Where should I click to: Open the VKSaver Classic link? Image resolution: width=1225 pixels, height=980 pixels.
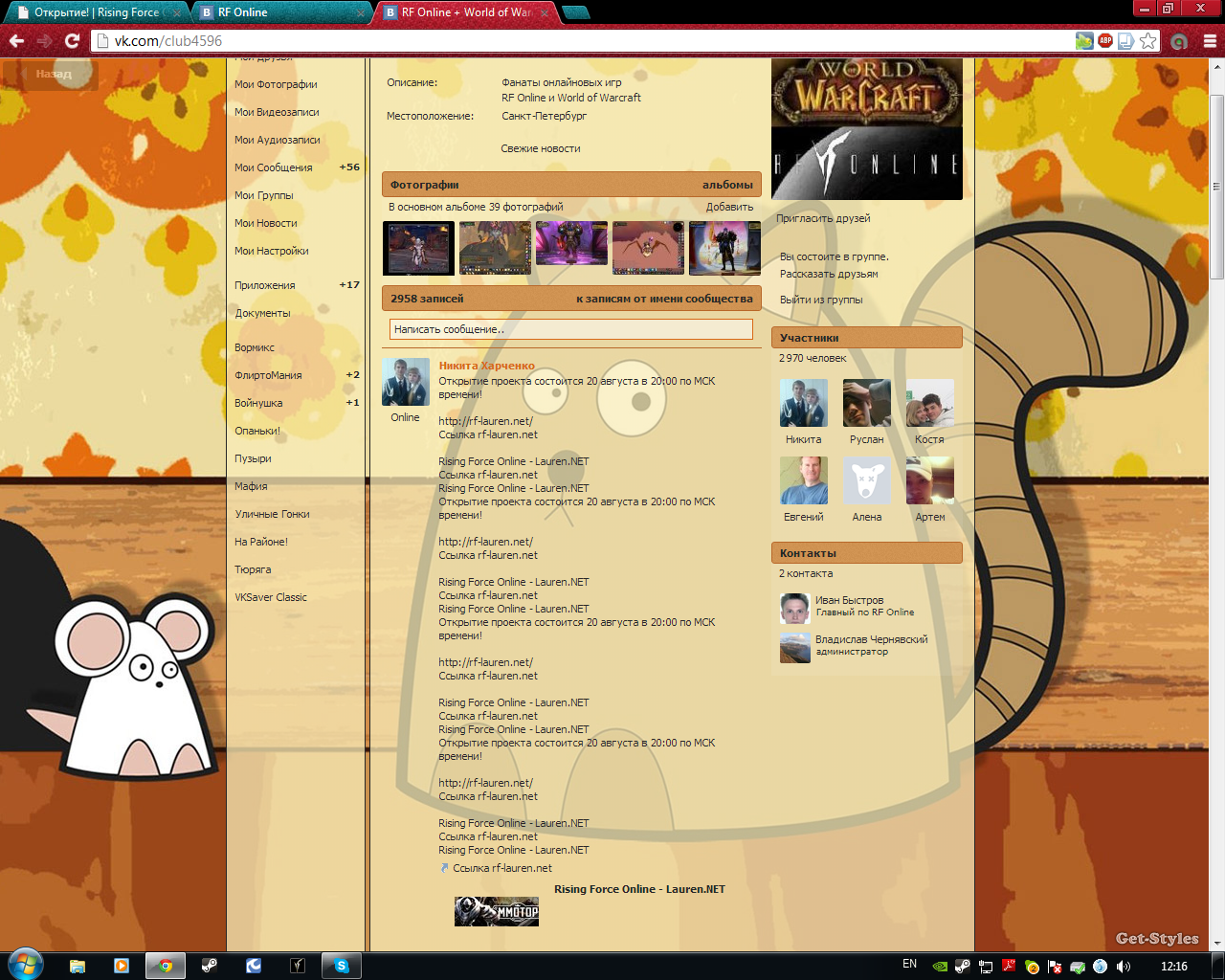click(271, 597)
